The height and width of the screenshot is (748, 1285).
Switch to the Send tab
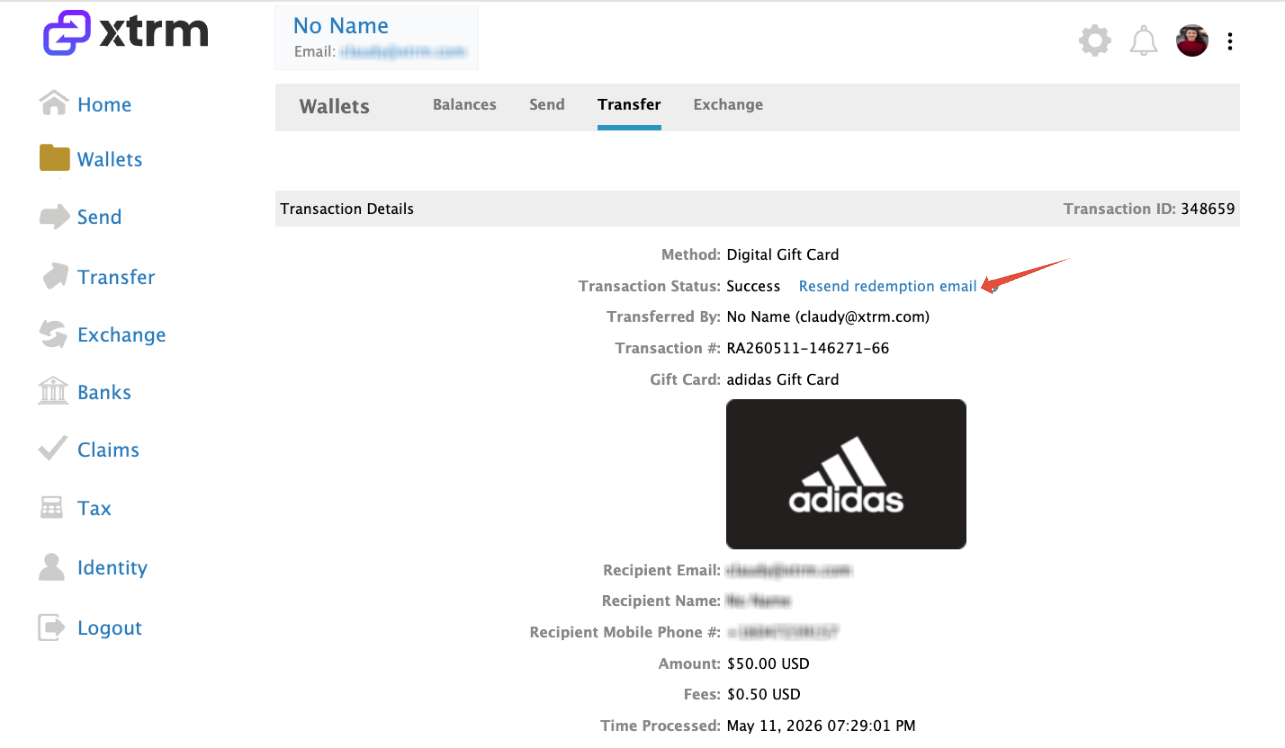[x=547, y=104]
